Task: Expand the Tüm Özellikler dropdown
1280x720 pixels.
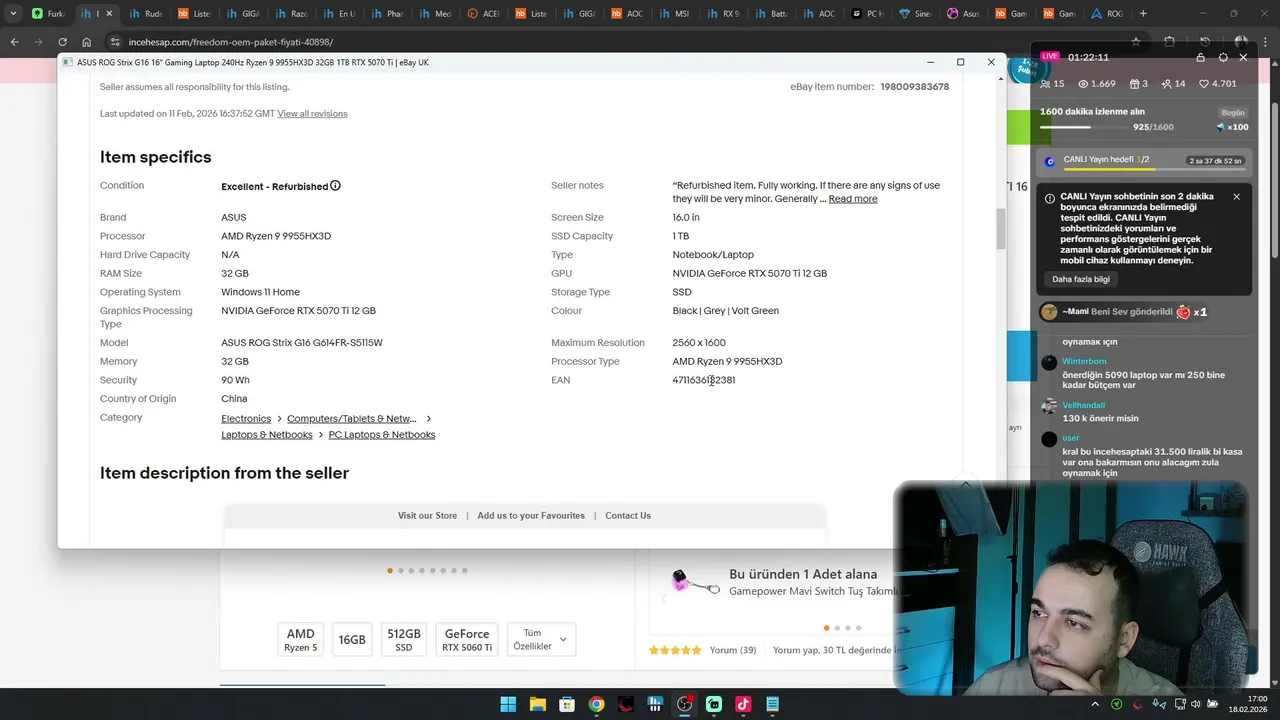Action: (x=541, y=640)
